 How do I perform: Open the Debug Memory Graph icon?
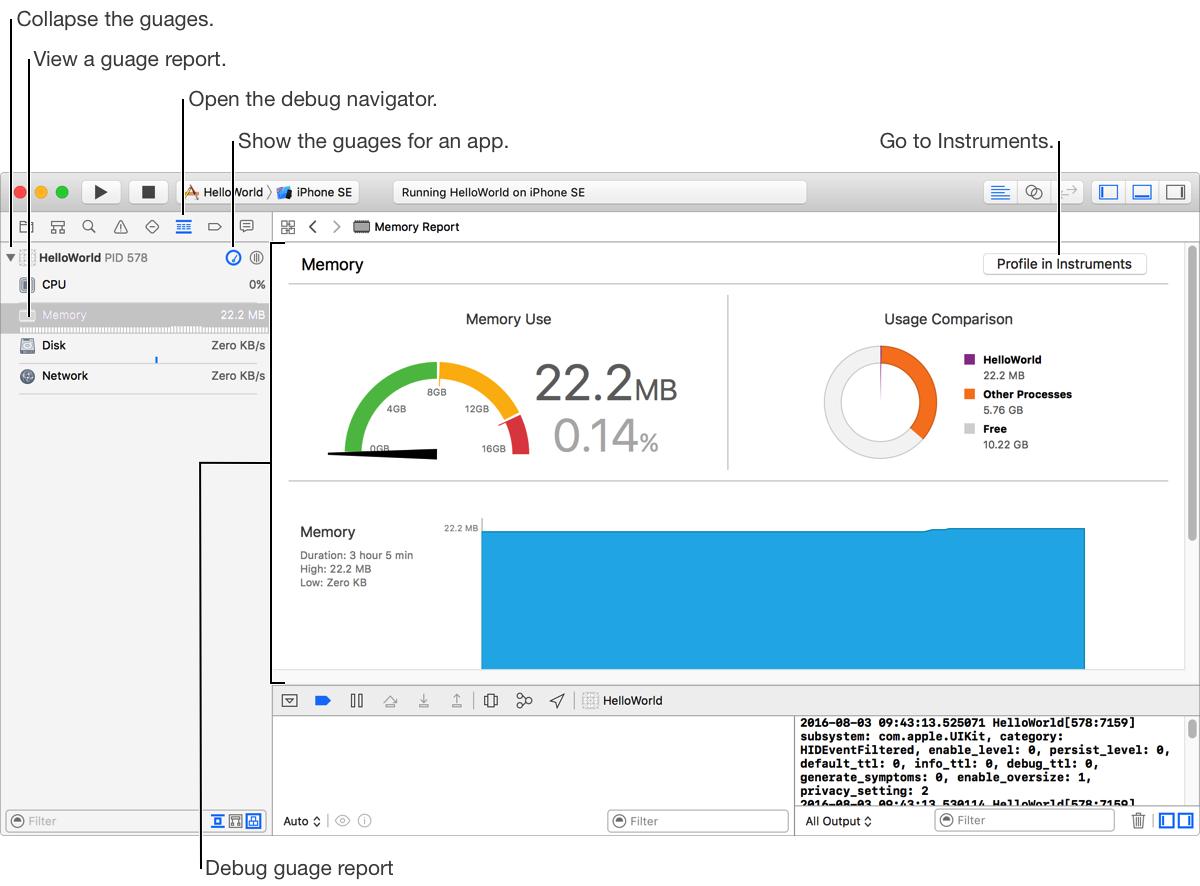pos(523,701)
